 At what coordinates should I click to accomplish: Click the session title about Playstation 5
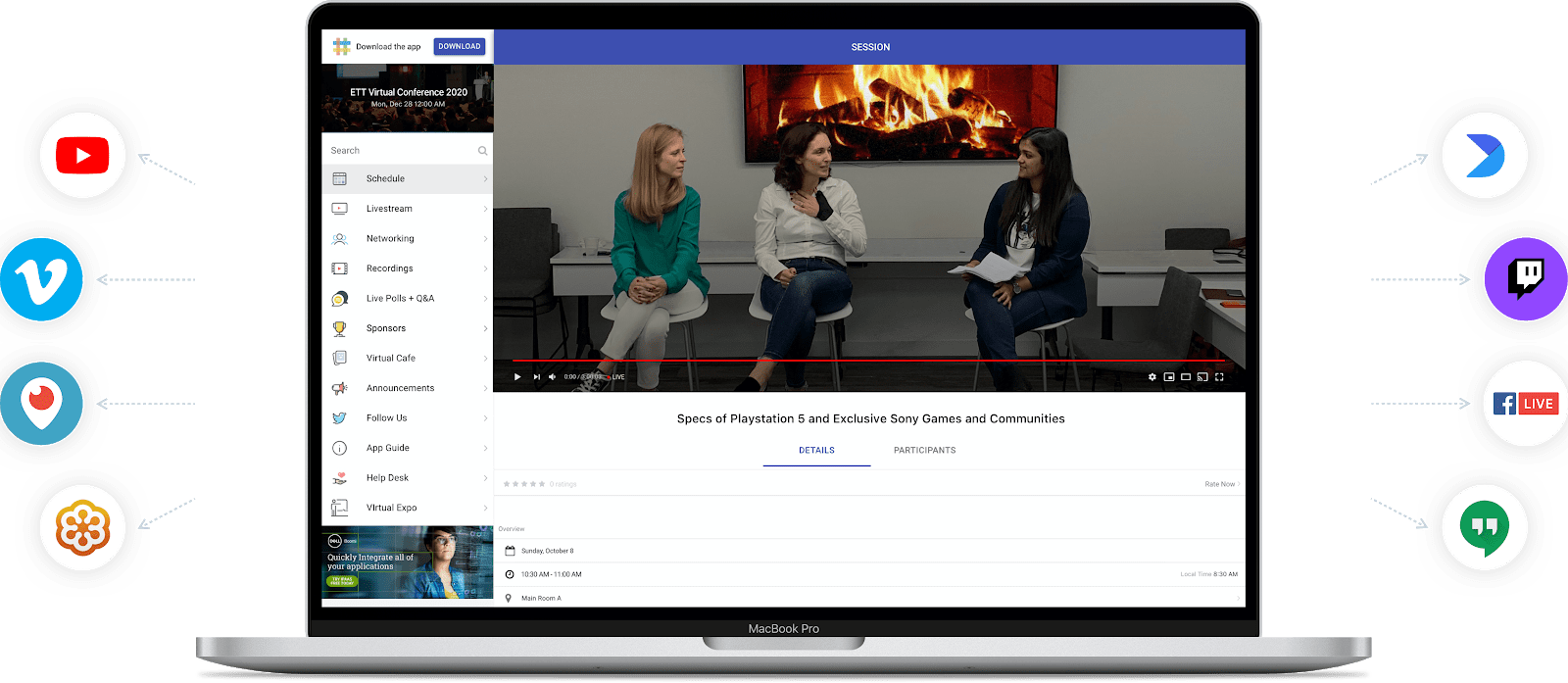tap(870, 418)
